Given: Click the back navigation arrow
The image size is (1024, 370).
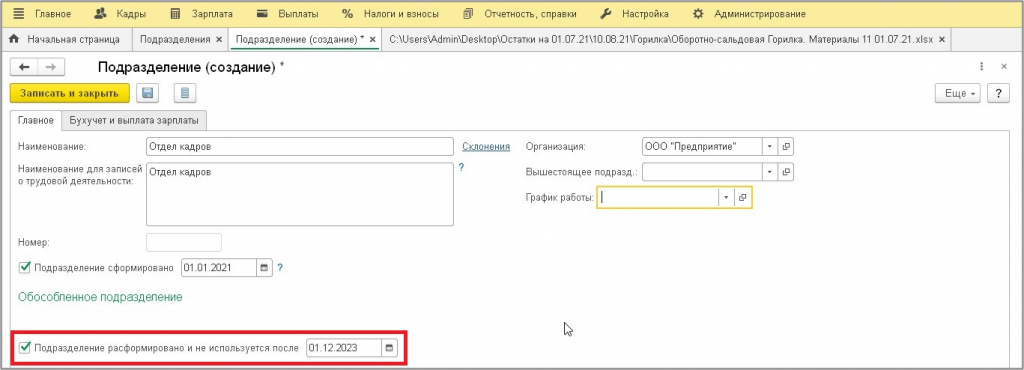Looking at the screenshot, I should click(x=24, y=67).
